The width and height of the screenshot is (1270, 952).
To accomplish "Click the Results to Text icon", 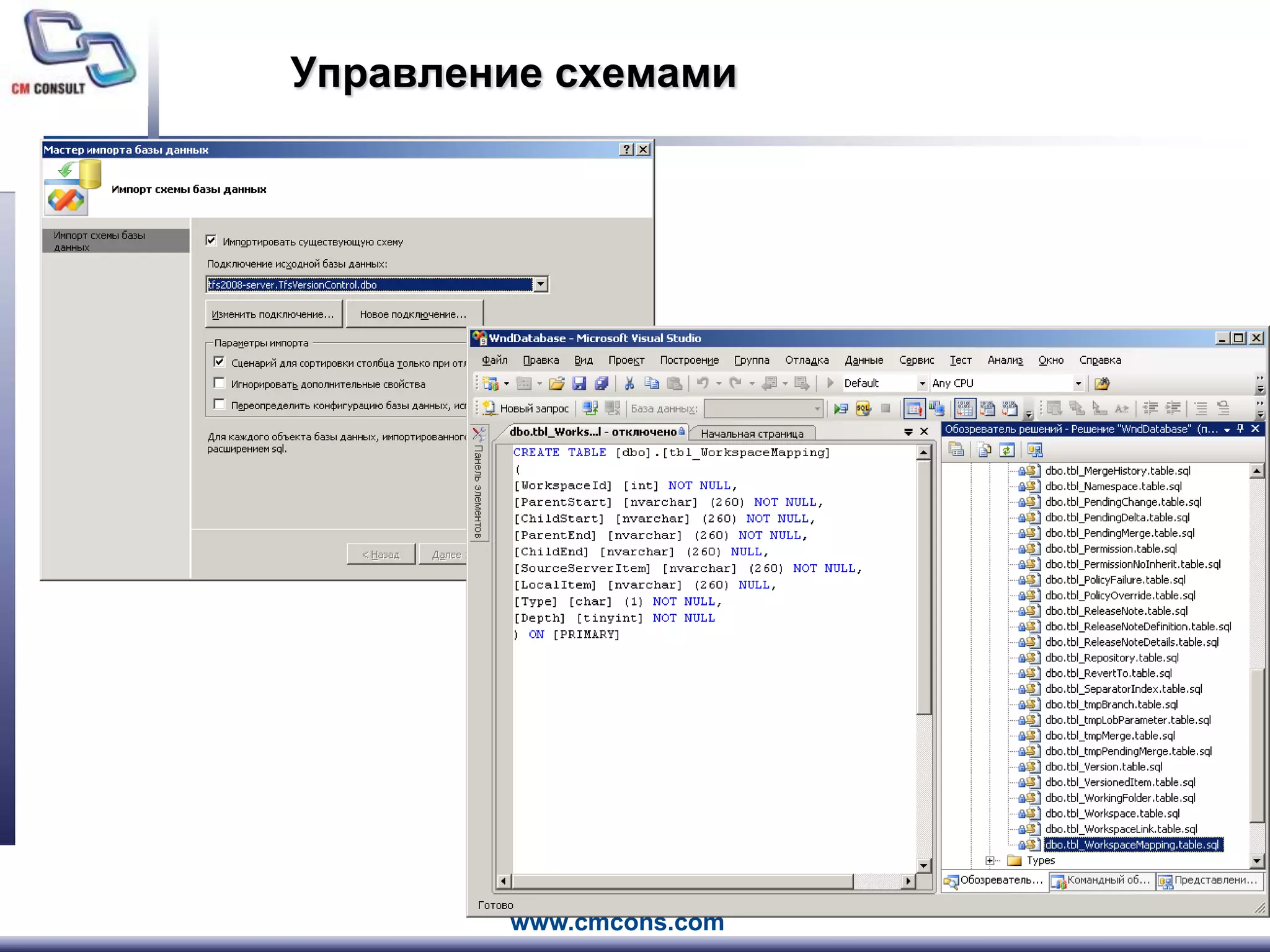I will (987, 408).
